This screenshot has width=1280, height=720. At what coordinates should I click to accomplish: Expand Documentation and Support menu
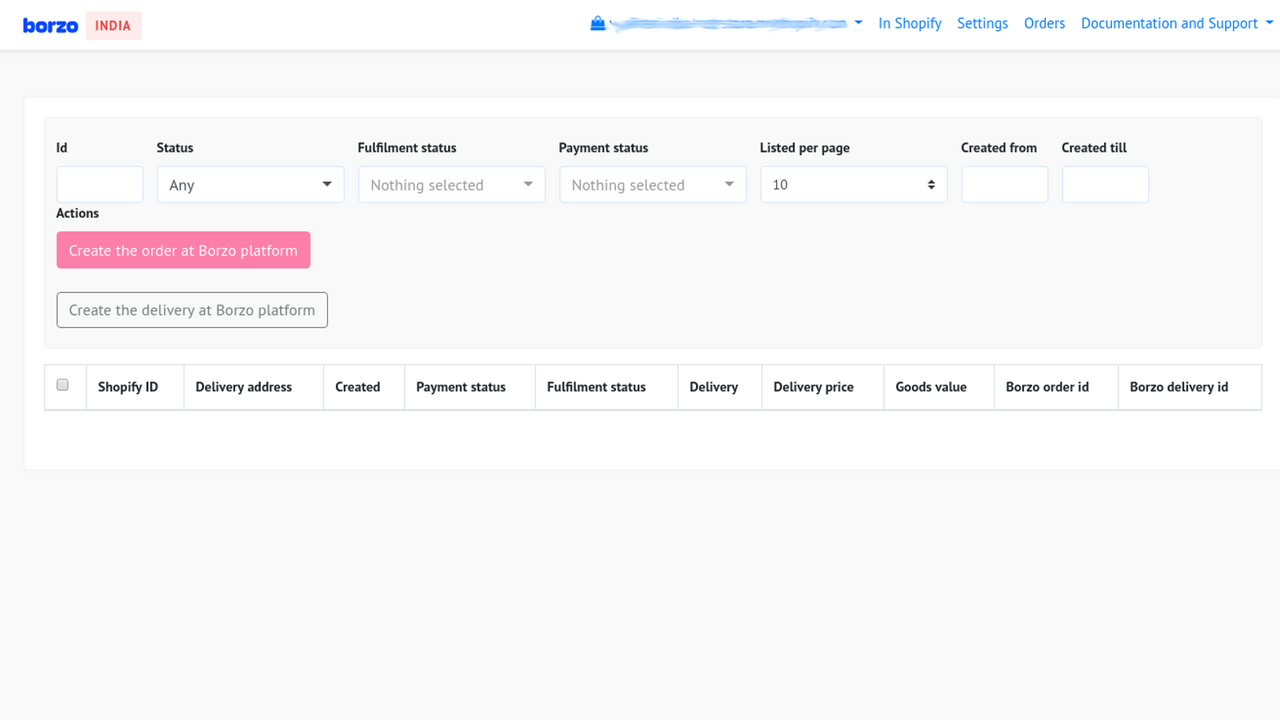point(1177,23)
